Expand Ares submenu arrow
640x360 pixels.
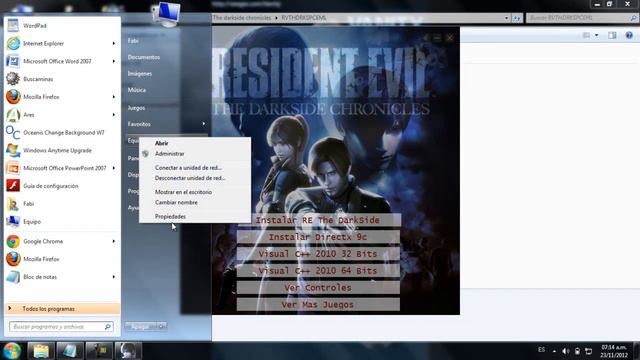pyautogui.click(x=113, y=115)
